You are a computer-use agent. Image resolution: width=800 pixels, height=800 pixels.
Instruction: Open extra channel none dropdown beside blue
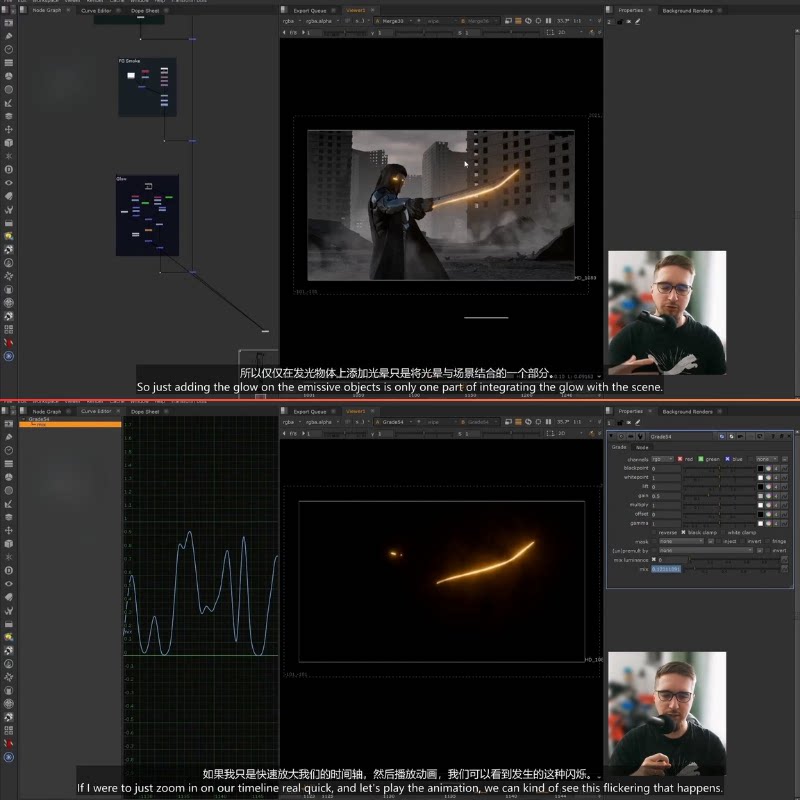(767, 459)
